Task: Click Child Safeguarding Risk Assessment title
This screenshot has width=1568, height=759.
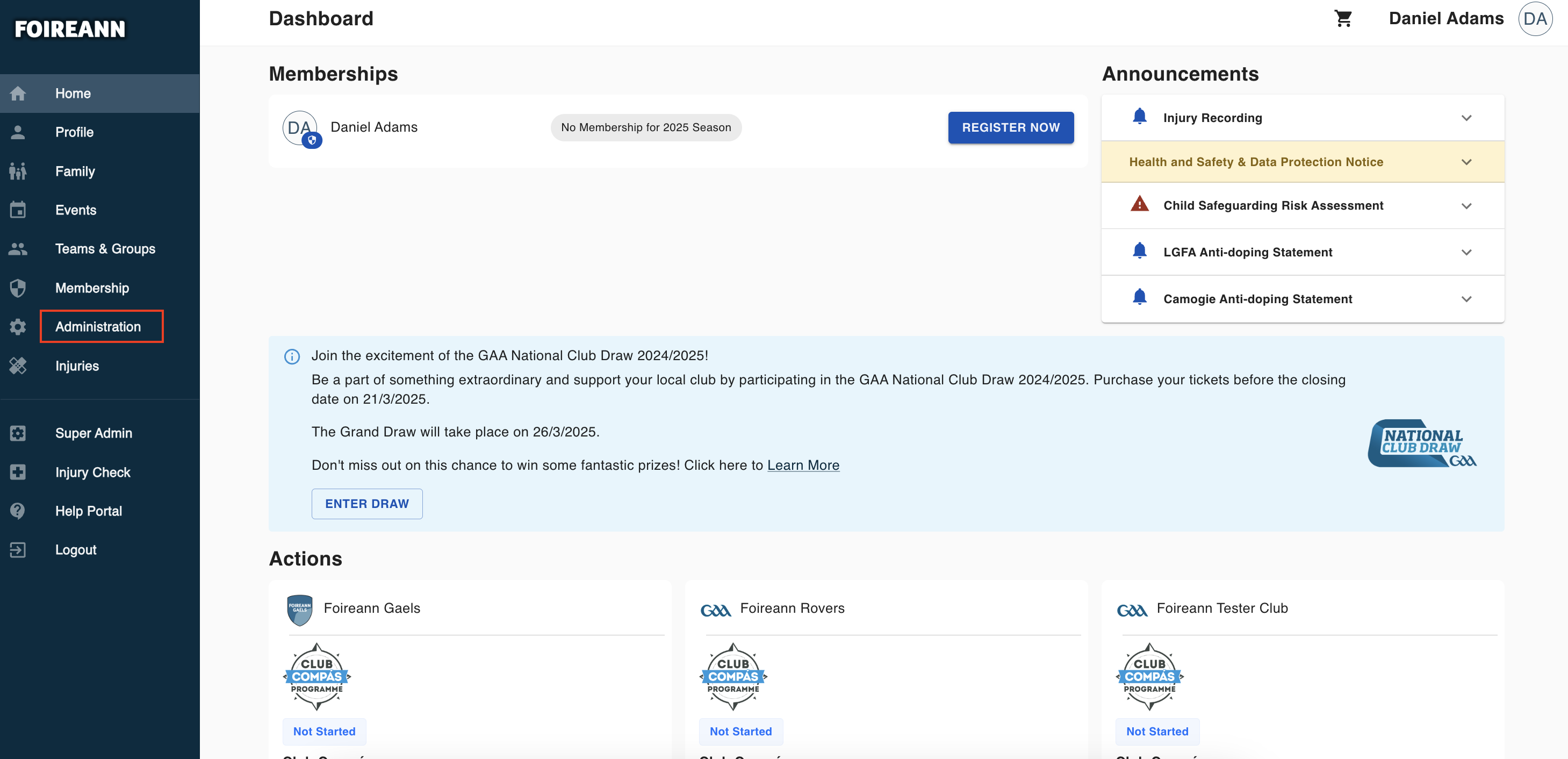Action: click(1273, 206)
